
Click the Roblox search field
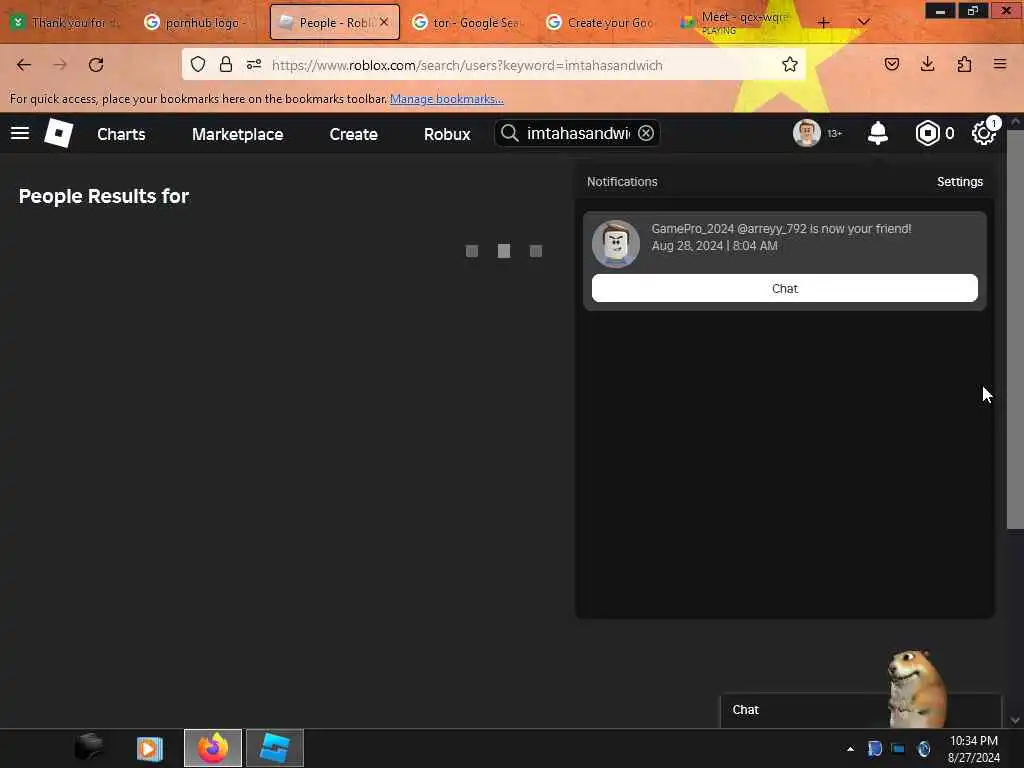(x=578, y=133)
